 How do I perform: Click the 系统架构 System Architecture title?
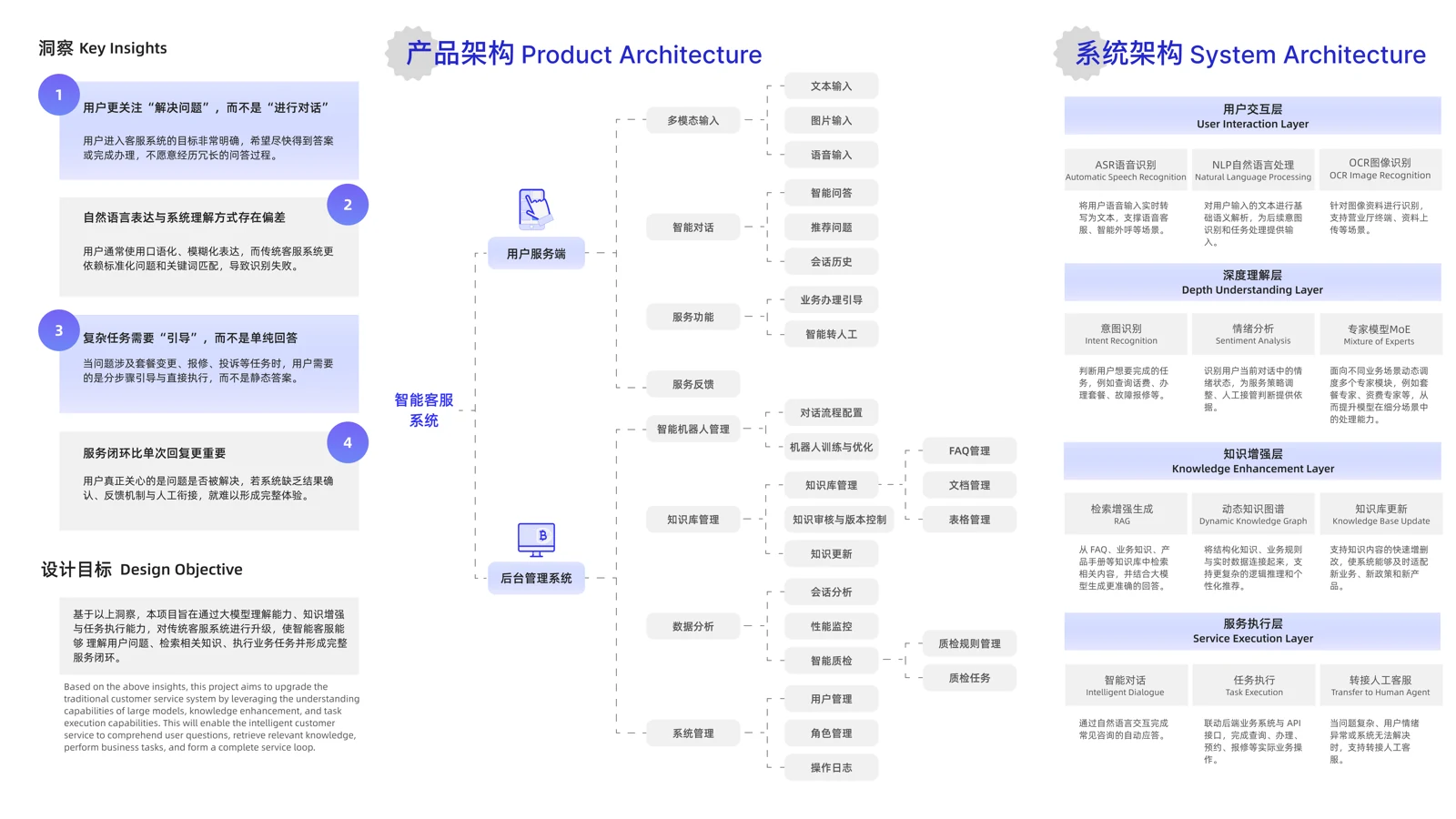pos(1250,54)
